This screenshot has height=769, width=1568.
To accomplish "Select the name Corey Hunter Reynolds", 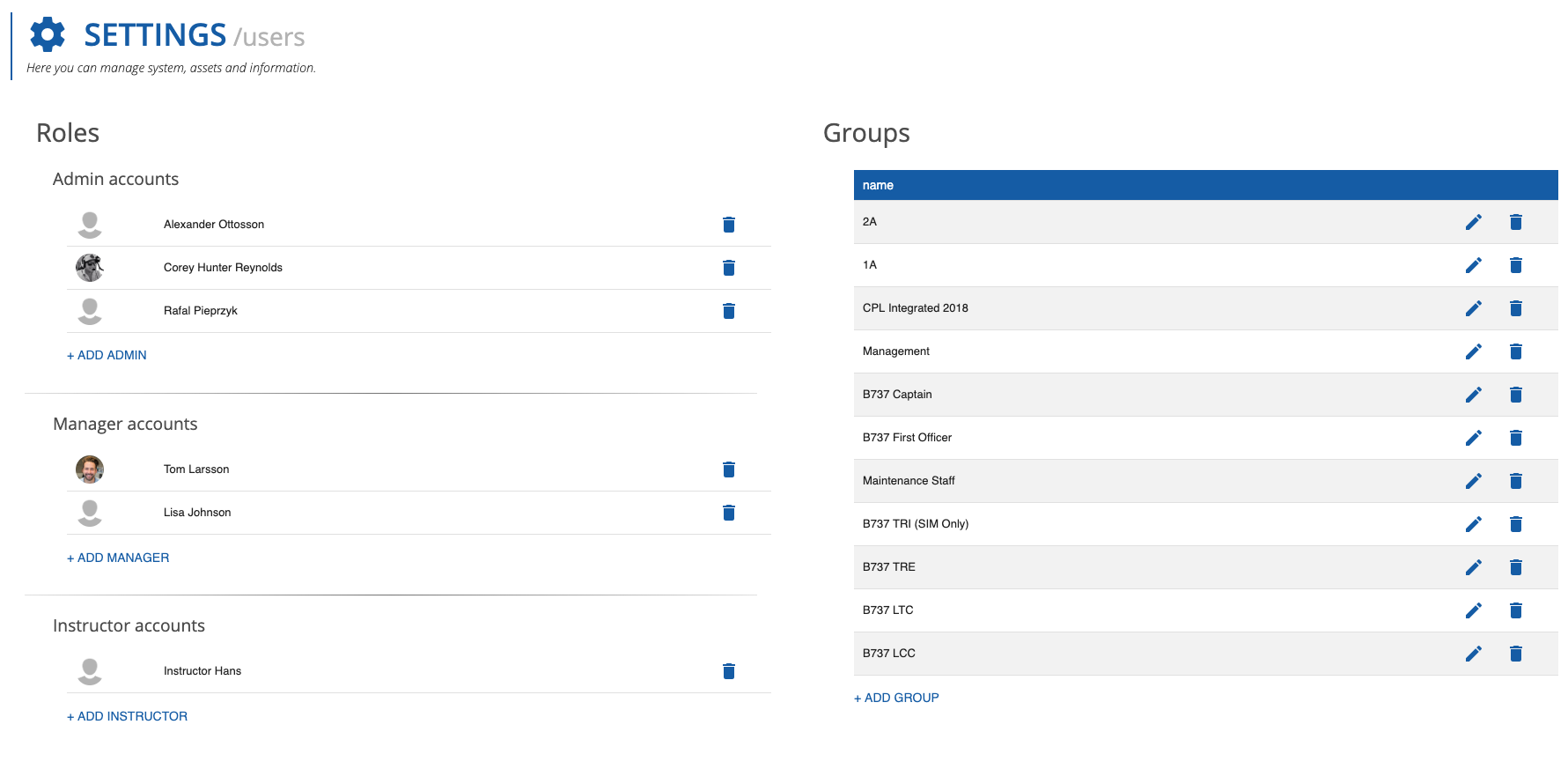I will (223, 268).
